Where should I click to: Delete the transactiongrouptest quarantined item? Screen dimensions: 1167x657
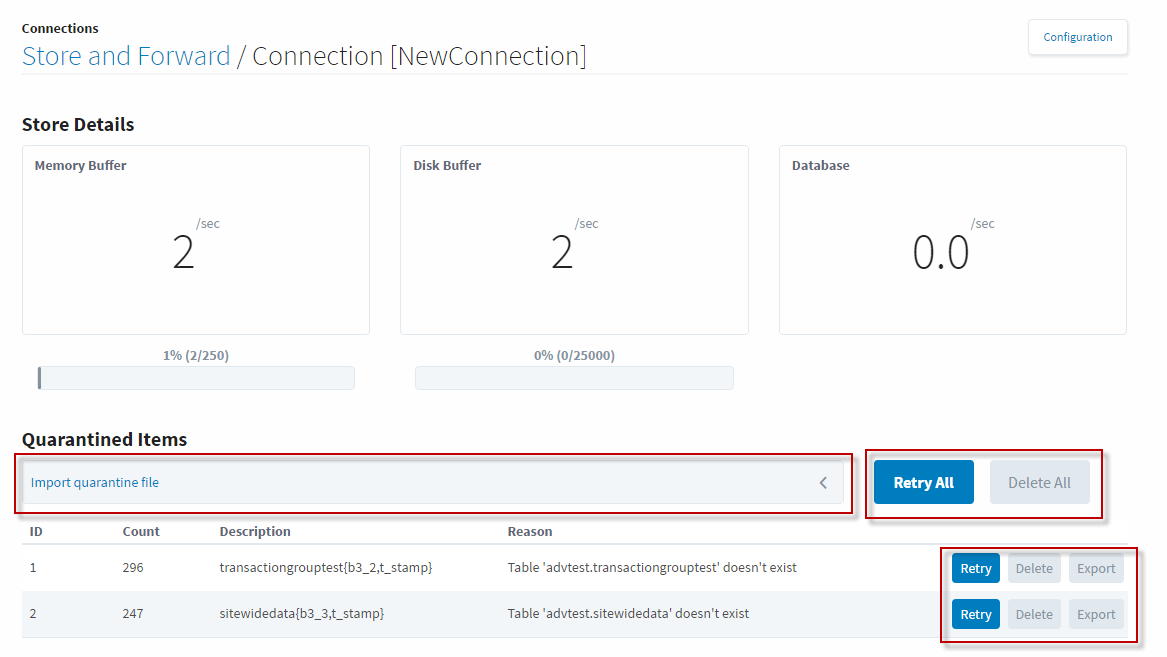[x=1034, y=568]
